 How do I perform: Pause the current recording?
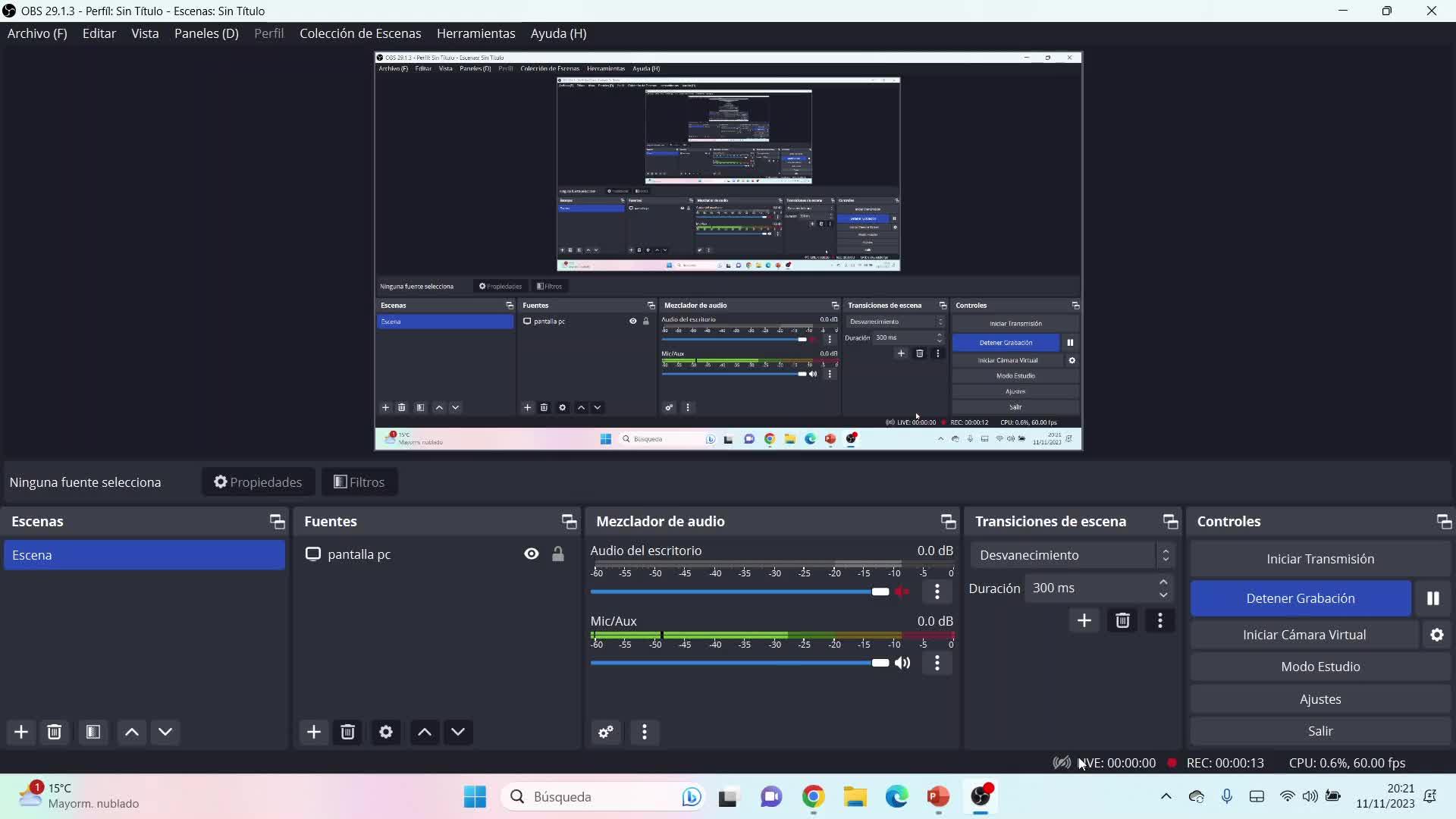click(x=1432, y=598)
